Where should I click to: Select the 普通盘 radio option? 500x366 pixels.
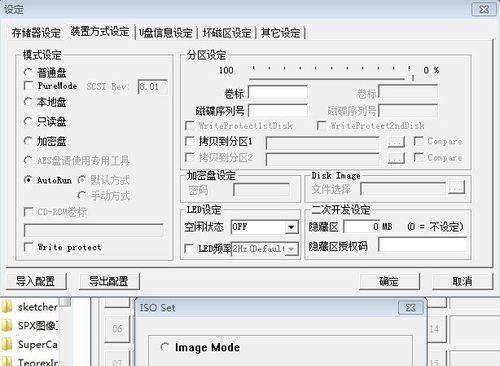tap(28, 73)
